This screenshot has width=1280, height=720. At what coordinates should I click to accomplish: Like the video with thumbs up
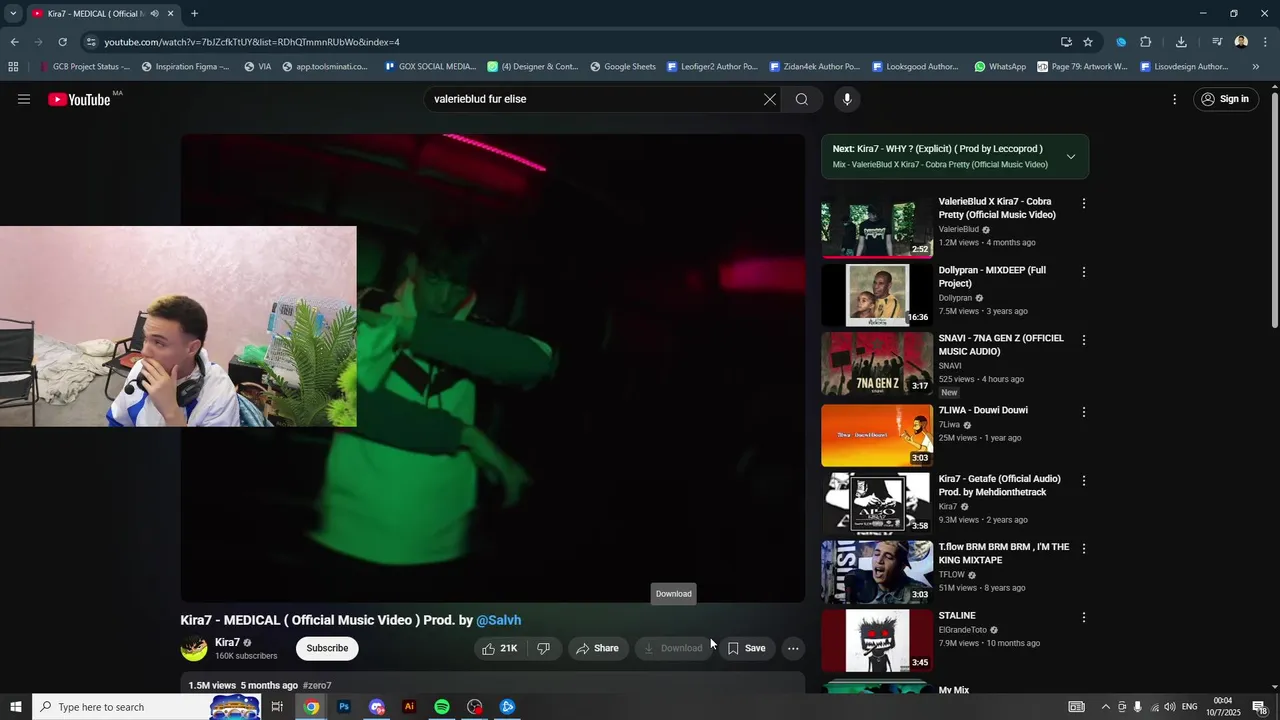pyautogui.click(x=499, y=648)
